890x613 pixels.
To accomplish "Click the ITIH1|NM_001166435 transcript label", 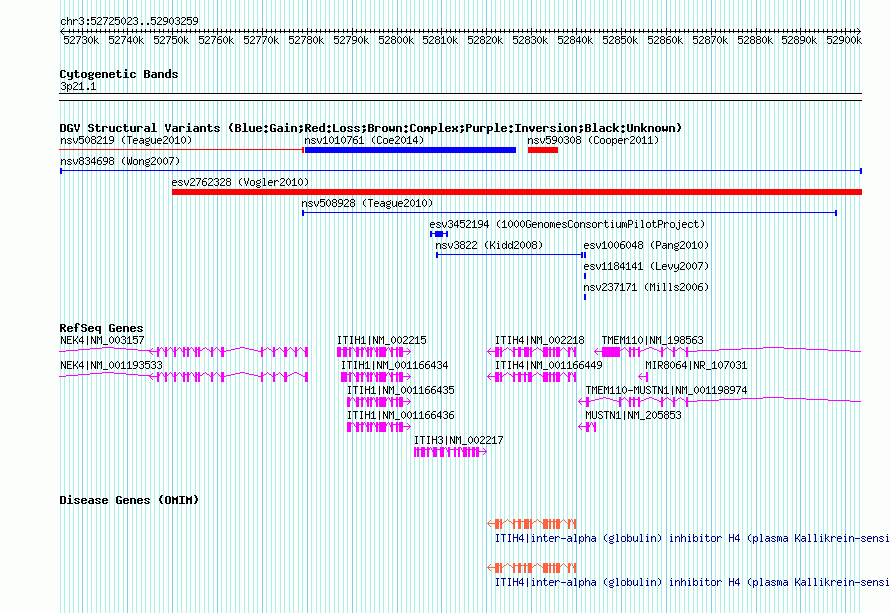I will coord(401,390).
